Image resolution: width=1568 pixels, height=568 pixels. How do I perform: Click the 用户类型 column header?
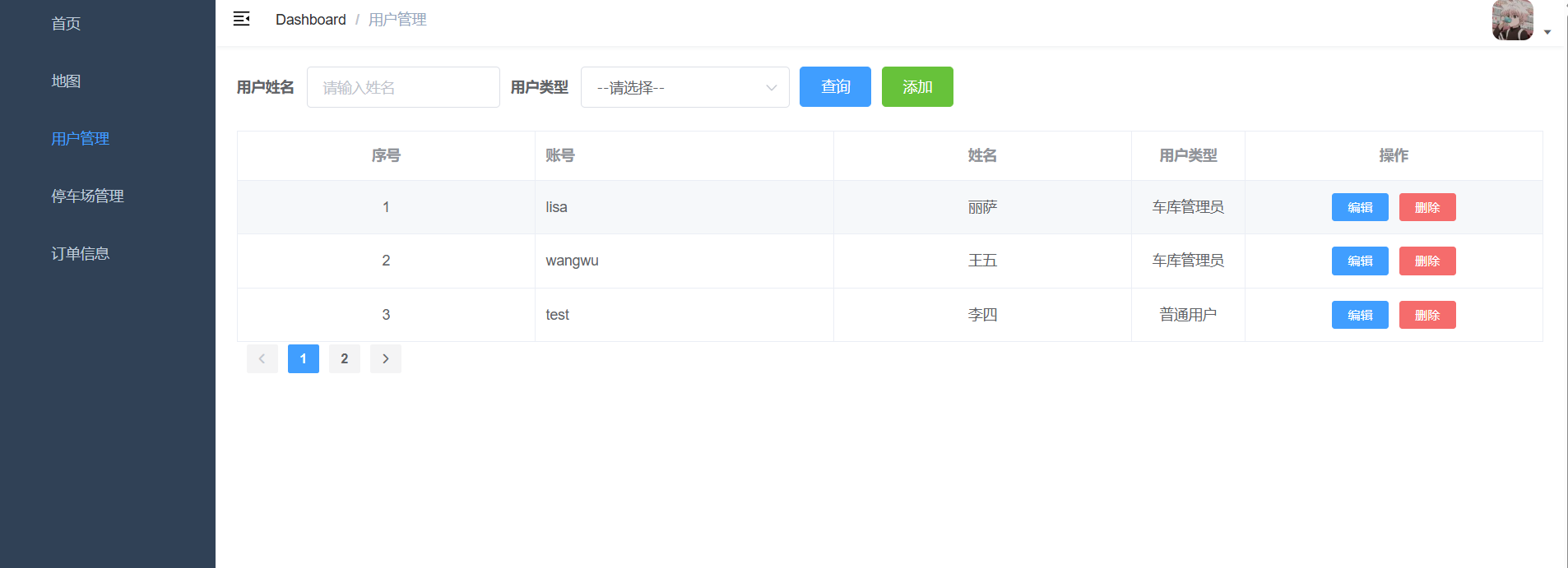click(x=1188, y=155)
